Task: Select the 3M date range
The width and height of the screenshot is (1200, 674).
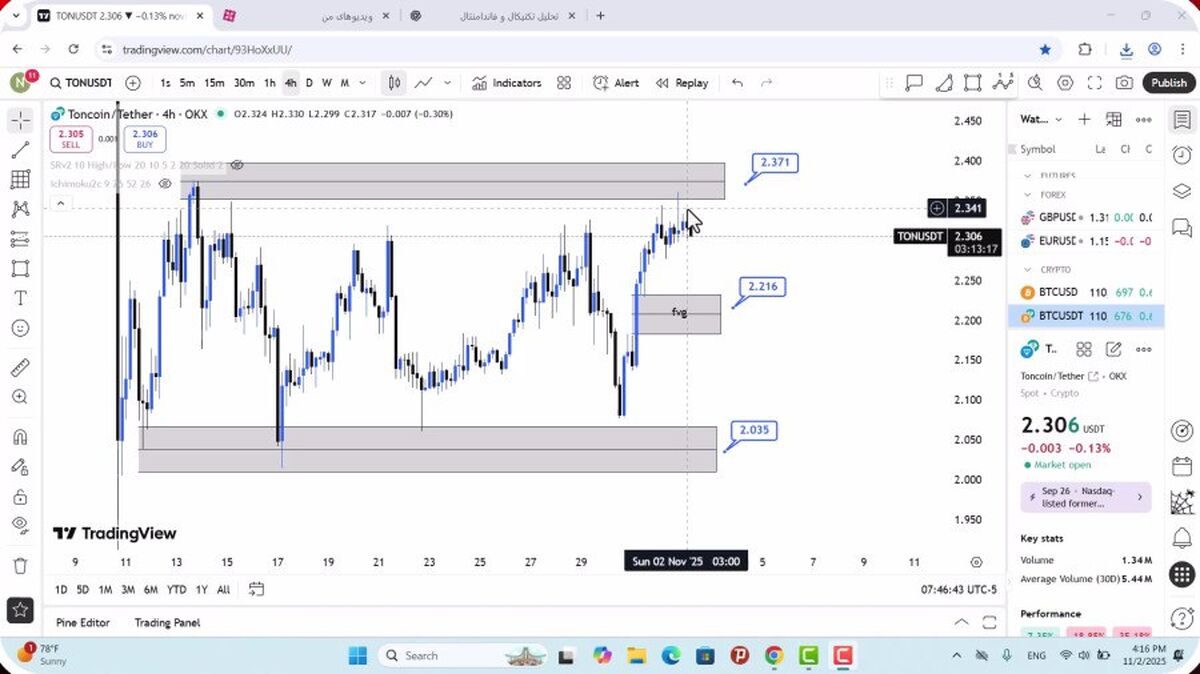Action: click(128, 590)
